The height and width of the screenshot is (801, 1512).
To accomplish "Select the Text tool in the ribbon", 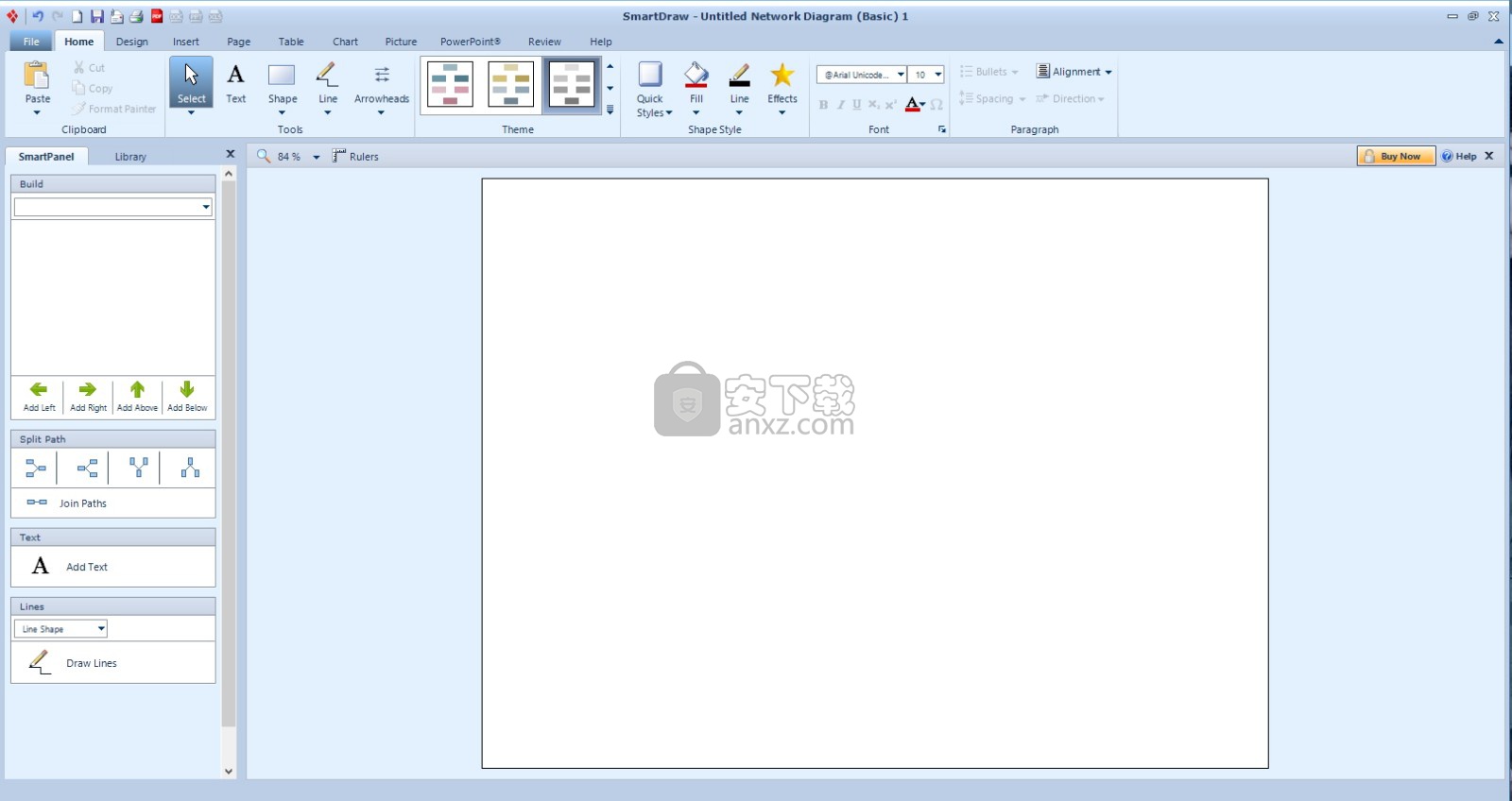I will coord(235,83).
